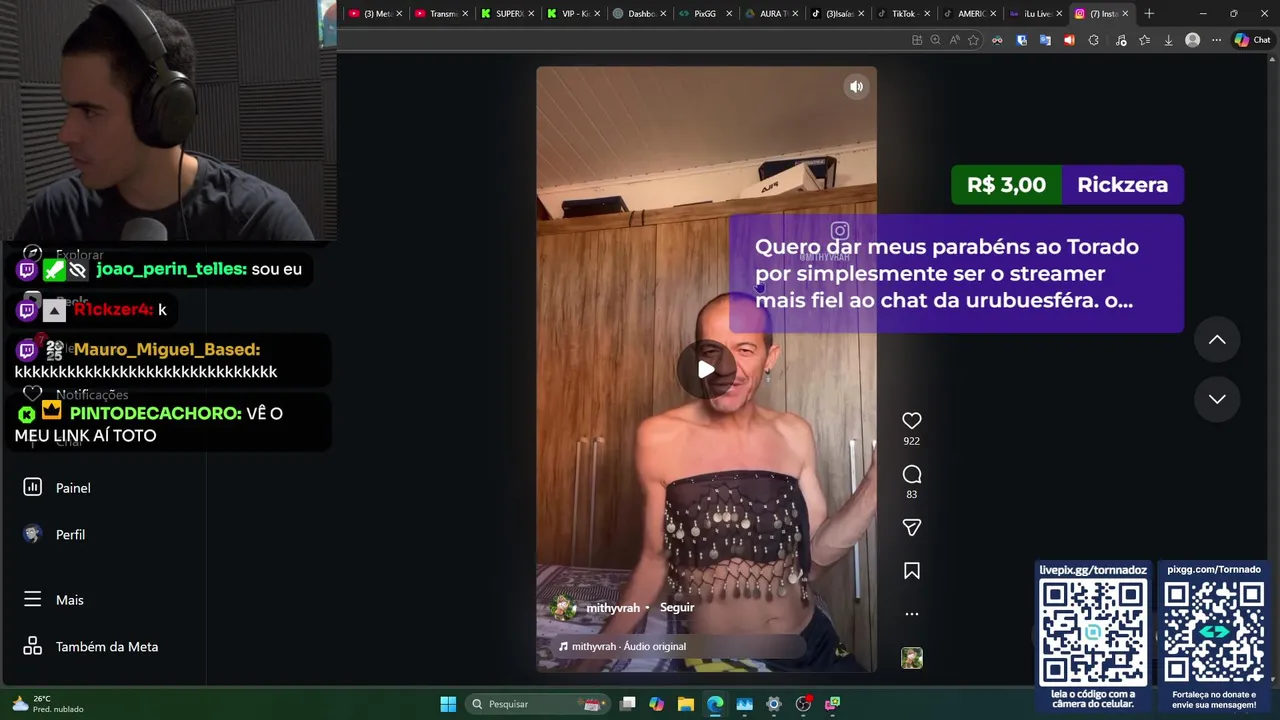Open Também da Meta in sidebar
This screenshot has width=1280, height=720.
[x=105, y=647]
